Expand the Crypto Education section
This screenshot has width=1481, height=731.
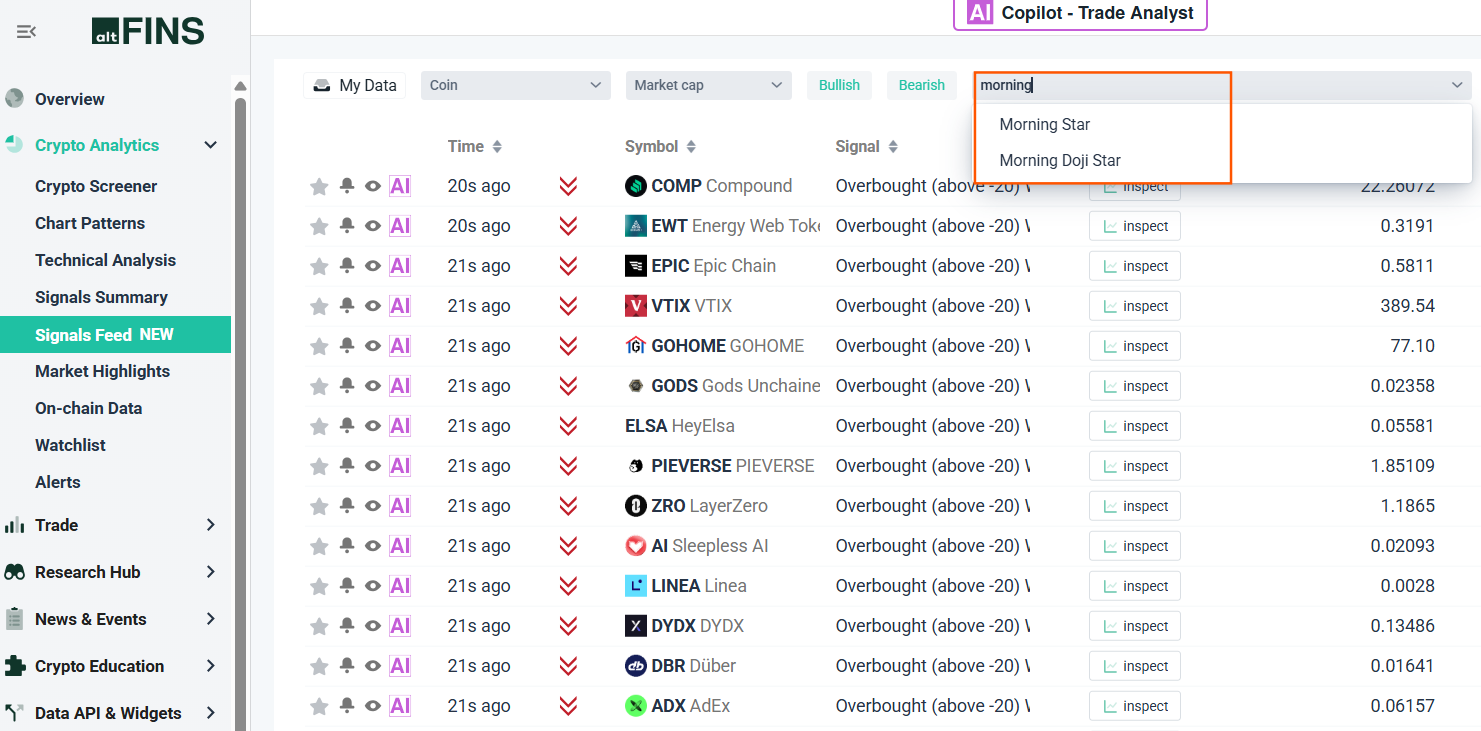coord(211,666)
